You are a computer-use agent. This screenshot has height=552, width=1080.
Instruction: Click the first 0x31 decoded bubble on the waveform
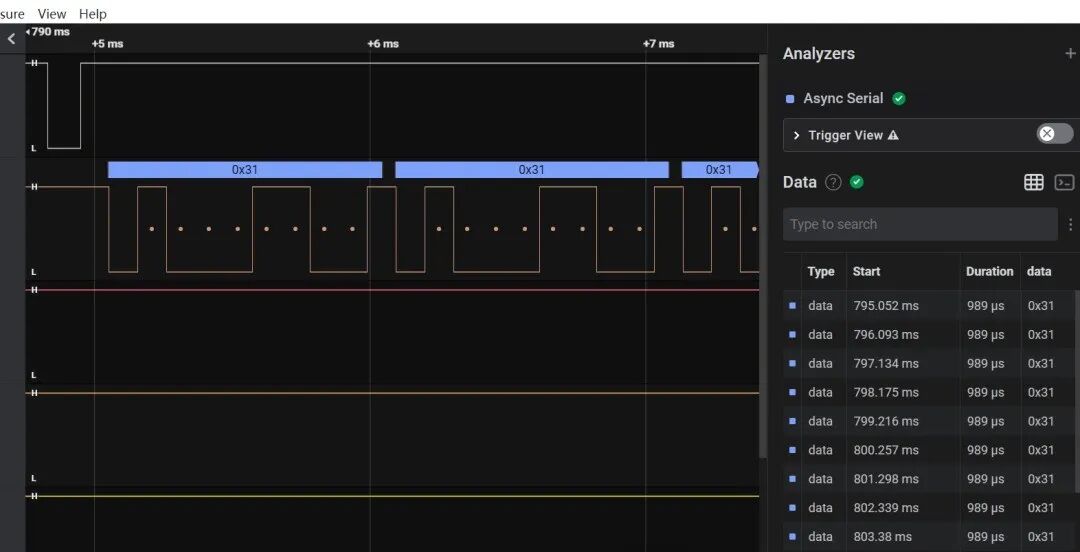(245, 170)
